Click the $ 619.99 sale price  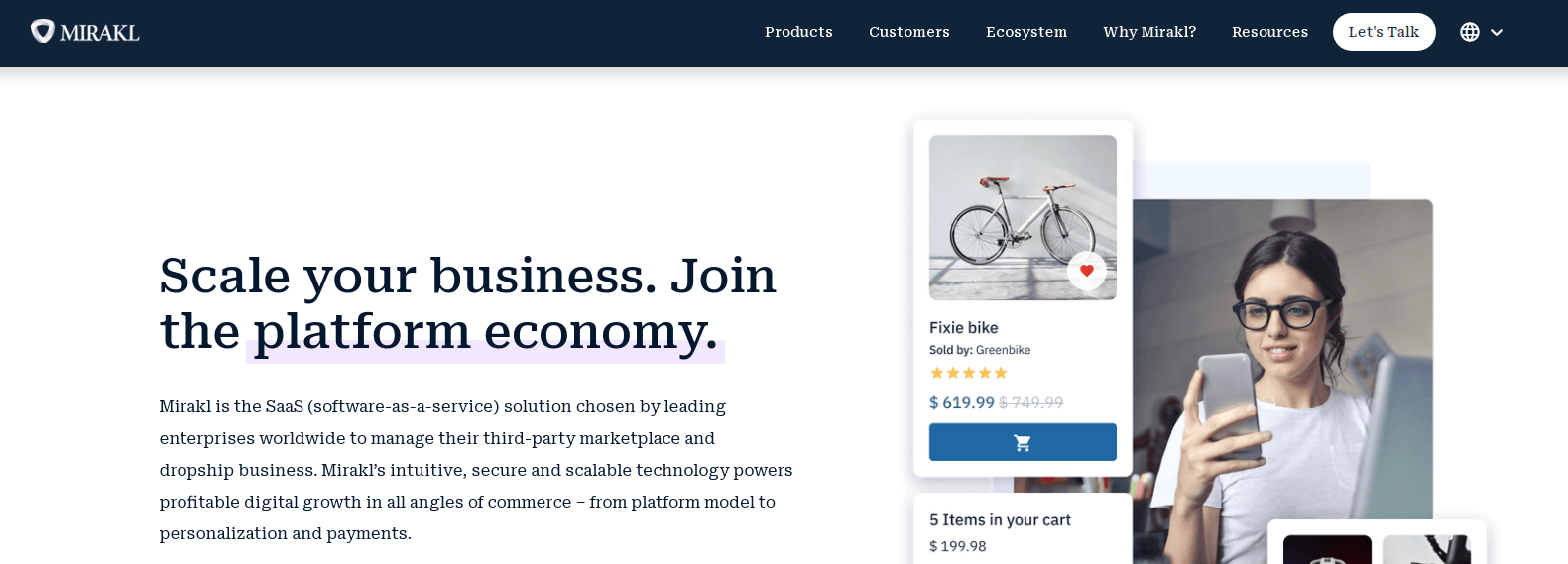961,403
